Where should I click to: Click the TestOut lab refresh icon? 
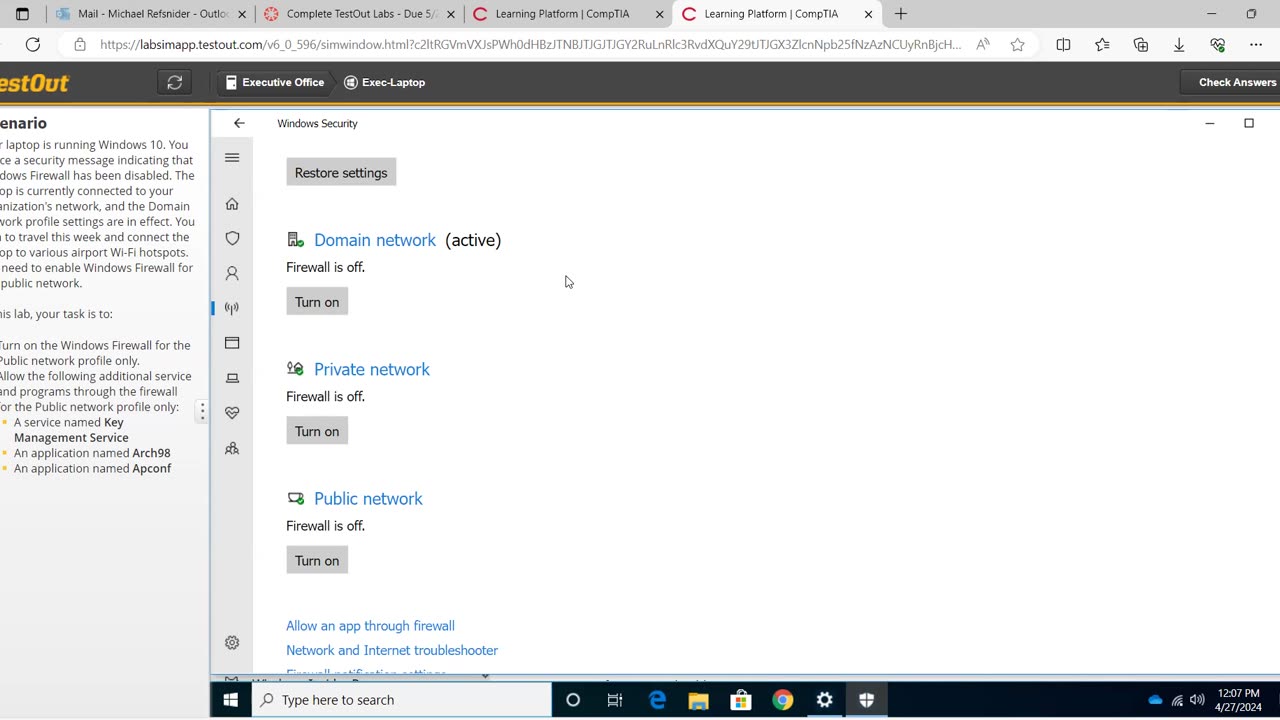click(175, 83)
